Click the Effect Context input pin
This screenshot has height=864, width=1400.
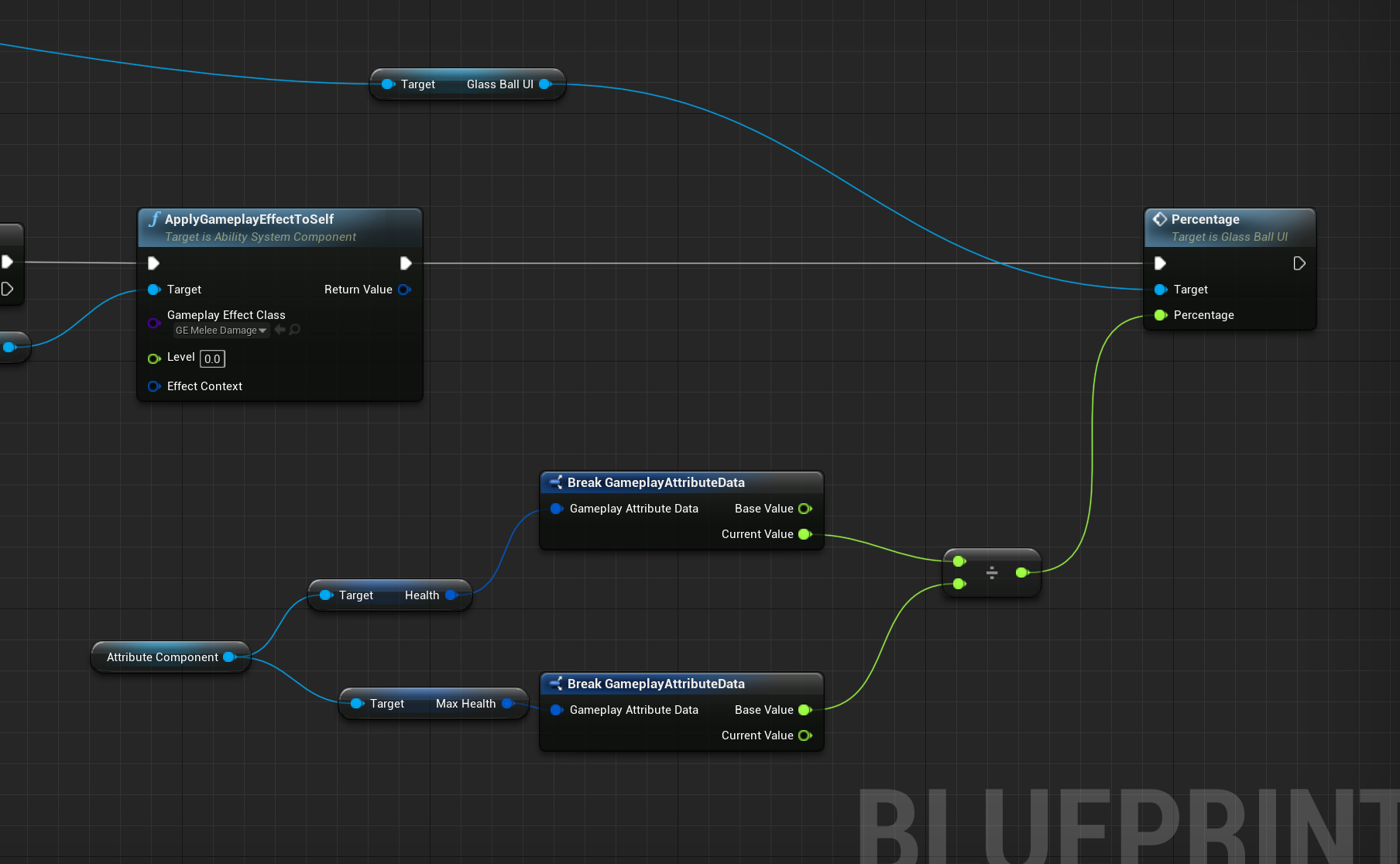click(154, 386)
